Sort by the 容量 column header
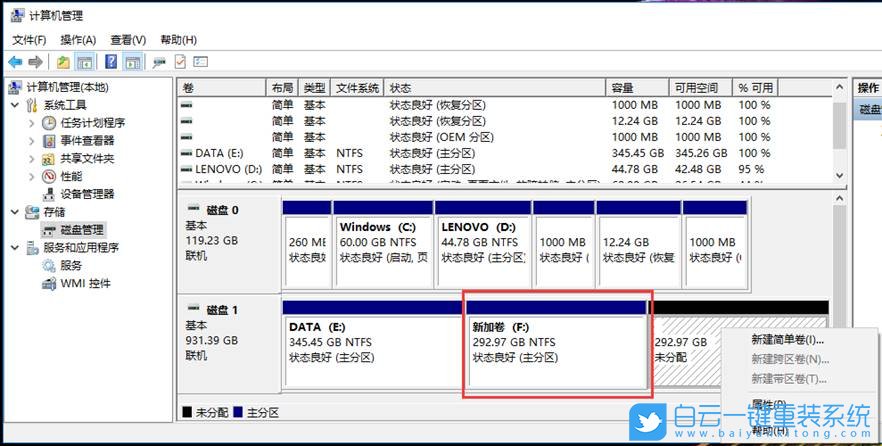This screenshot has width=882, height=446. 638,88
